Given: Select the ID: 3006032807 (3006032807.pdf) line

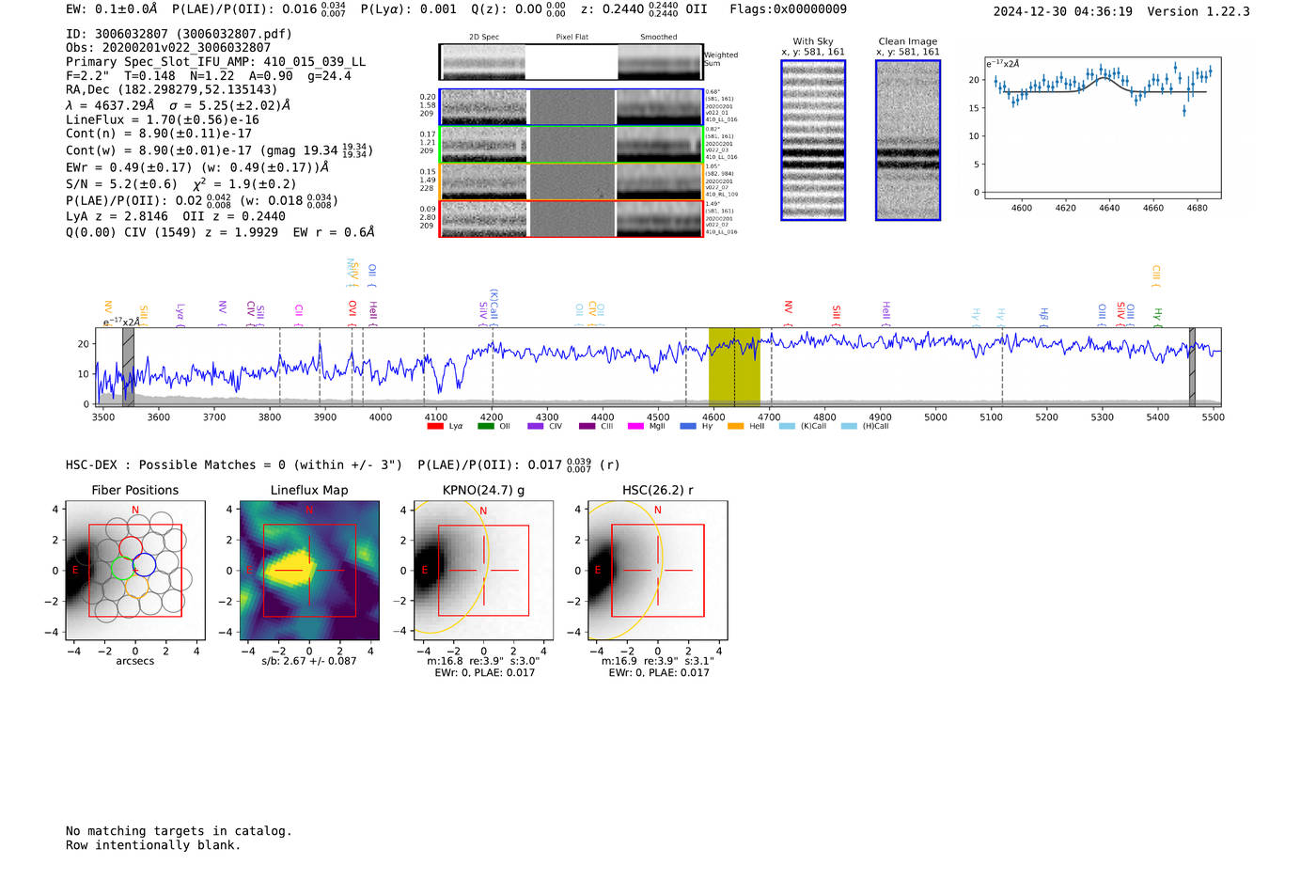Looking at the screenshot, I should (179, 34).
